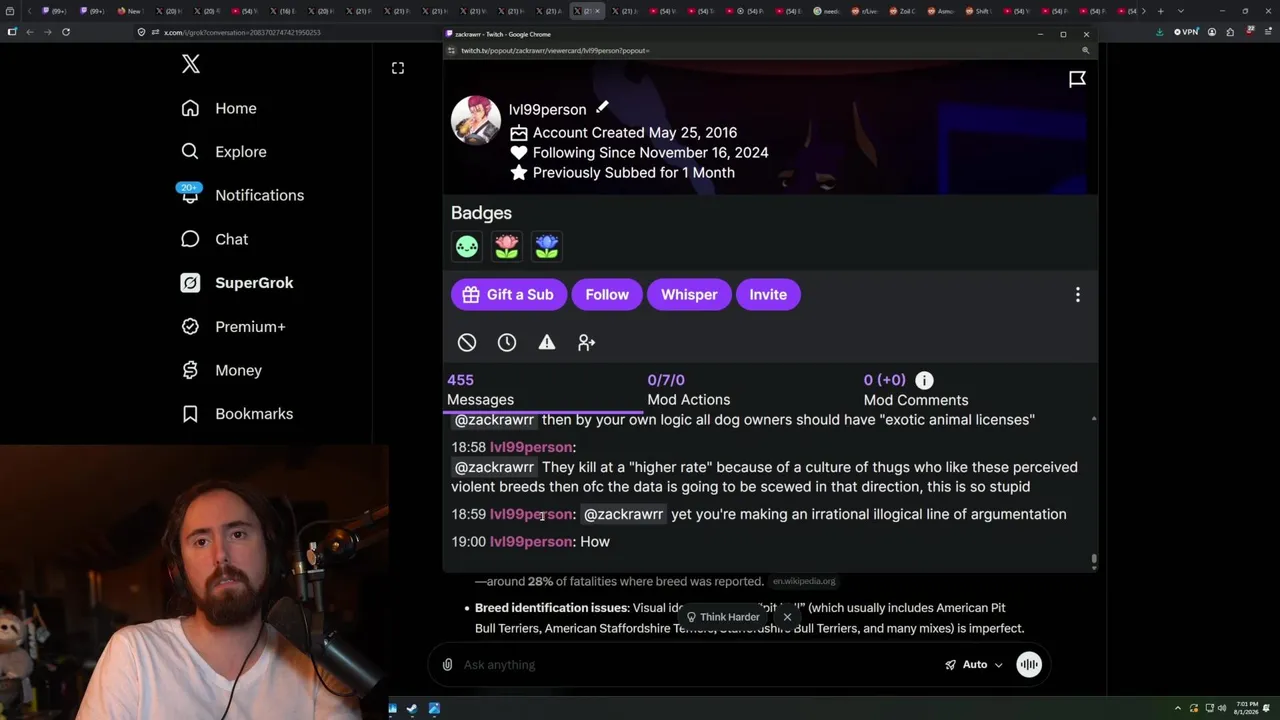The height and width of the screenshot is (720, 1280).
Task: Click the Follow button
Action: tap(607, 295)
